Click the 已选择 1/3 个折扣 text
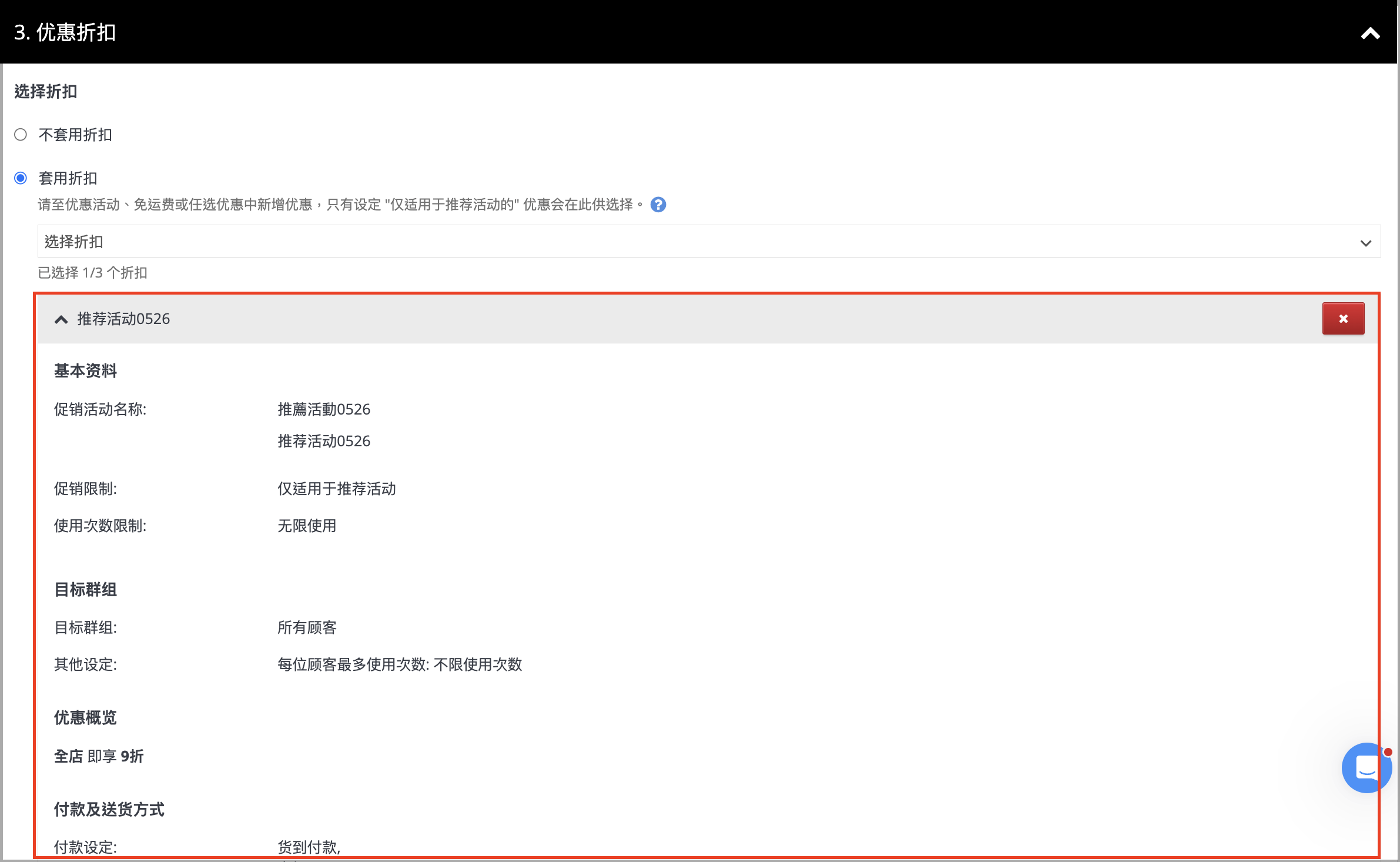 click(x=93, y=273)
